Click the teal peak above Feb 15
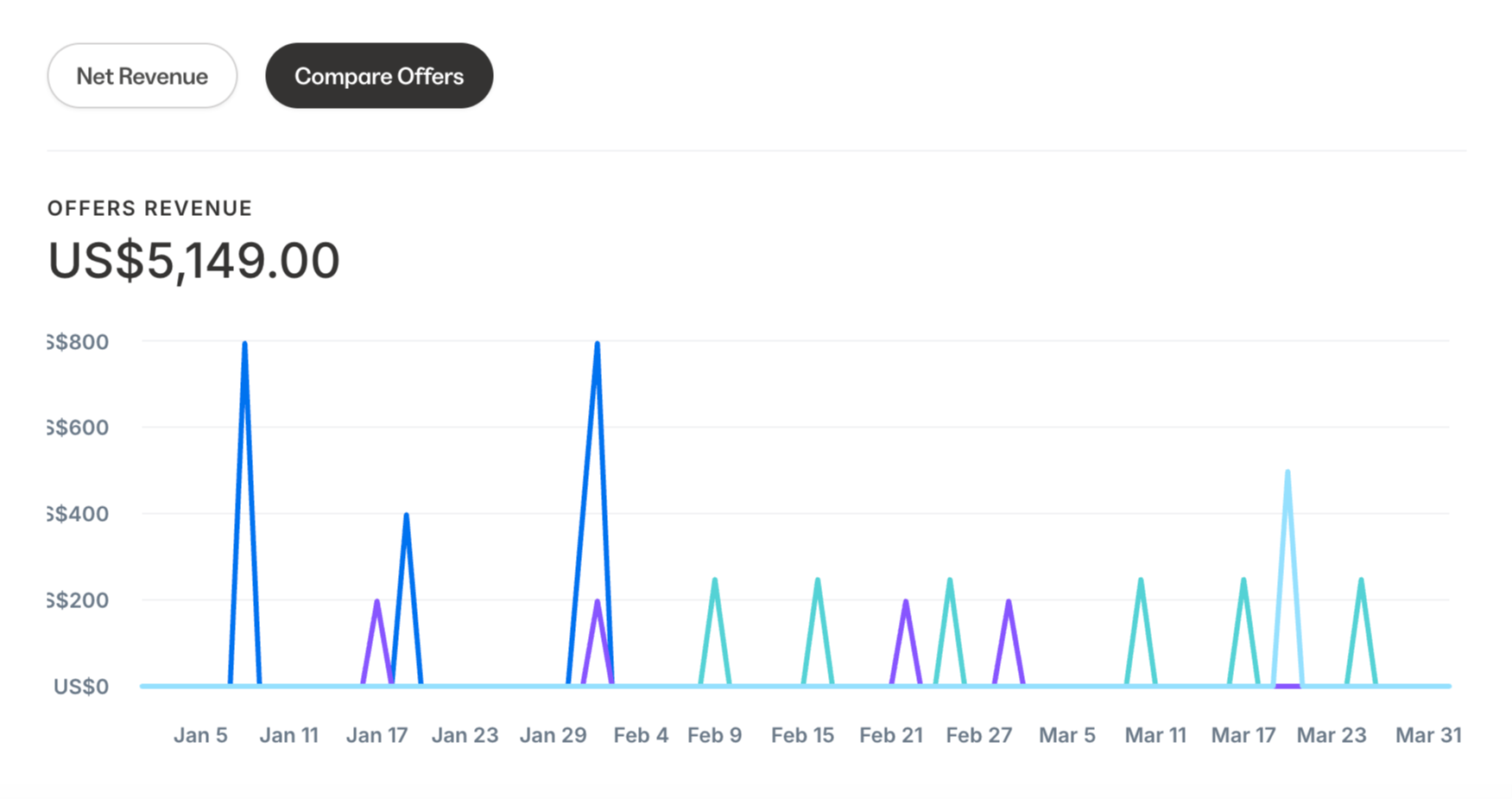The width and height of the screenshot is (1512, 799). pyautogui.click(x=818, y=580)
